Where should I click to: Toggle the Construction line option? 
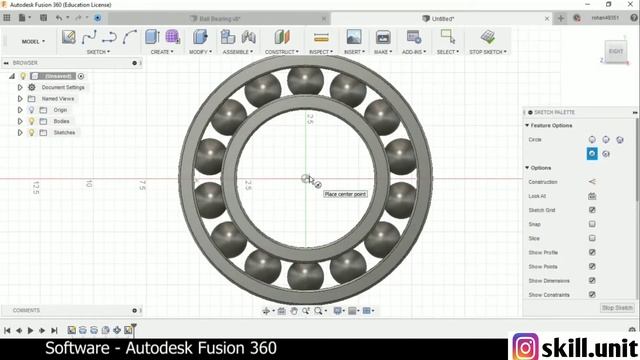(592, 182)
